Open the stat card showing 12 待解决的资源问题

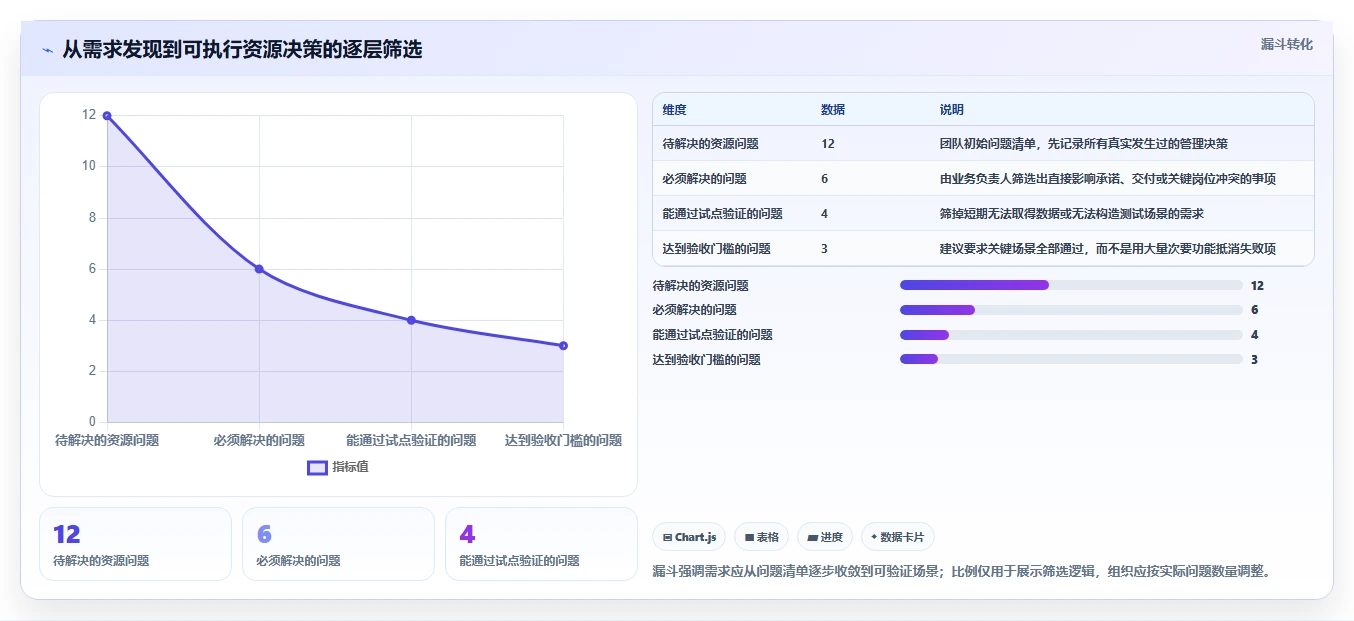click(x=135, y=544)
